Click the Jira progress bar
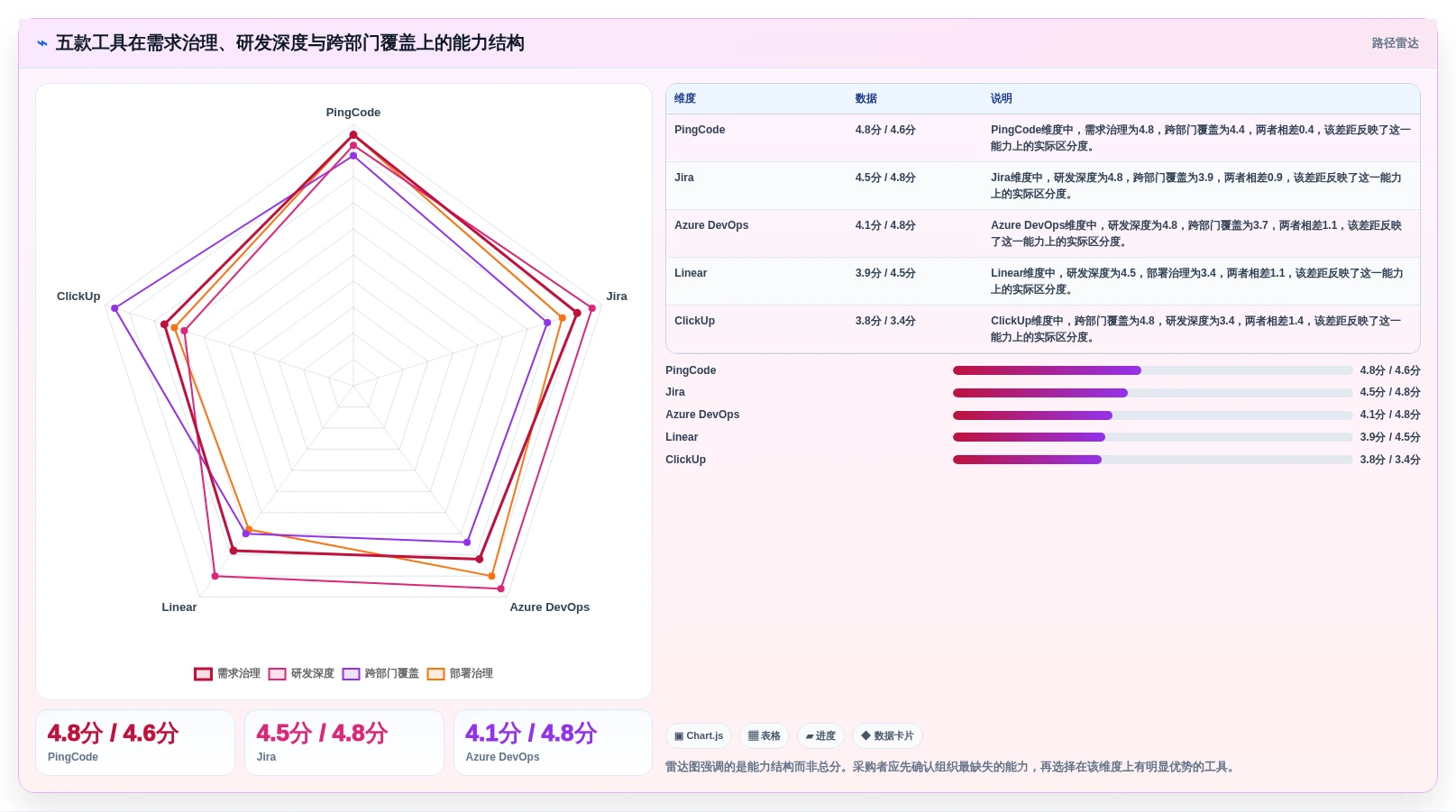1456x812 pixels. click(1153, 393)
